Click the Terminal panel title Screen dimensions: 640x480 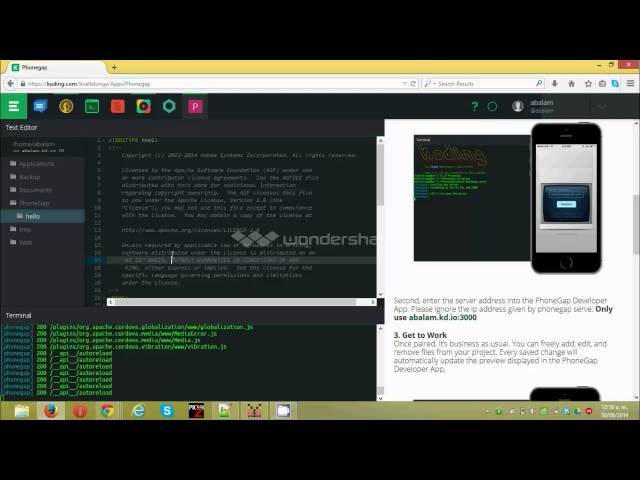point(18,316)
